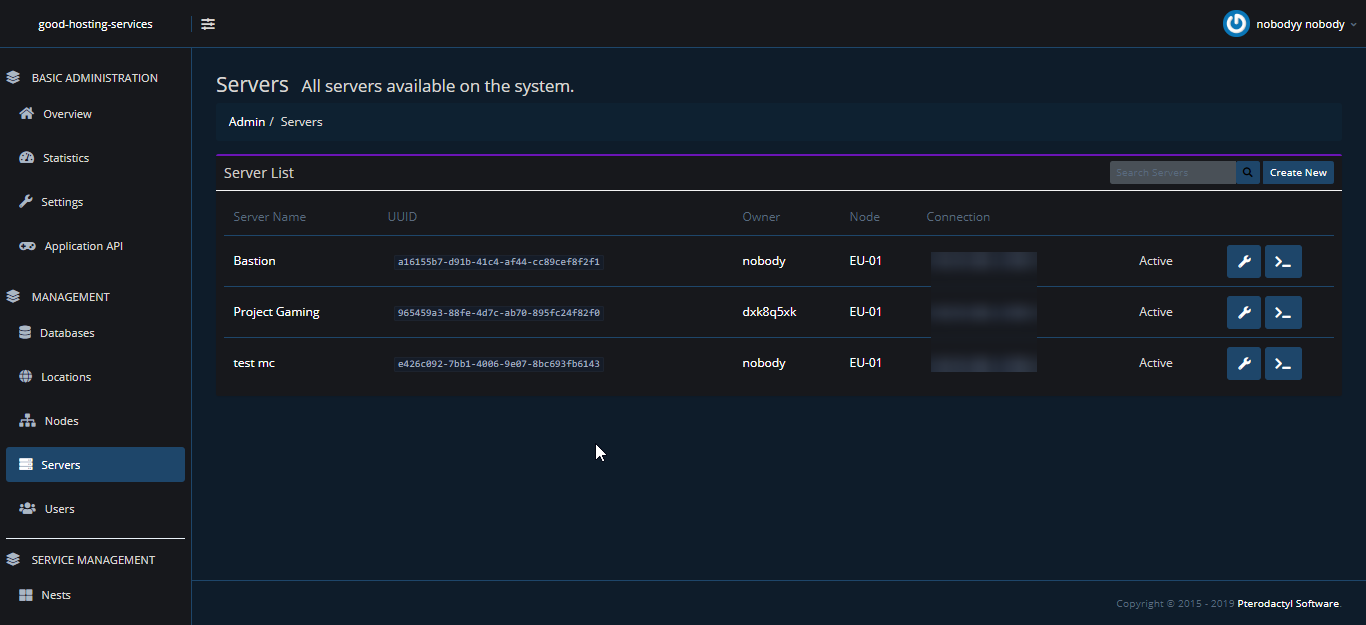Open console icon for Bastion server
The image size is (1366, 625).
coord(1283,262)
